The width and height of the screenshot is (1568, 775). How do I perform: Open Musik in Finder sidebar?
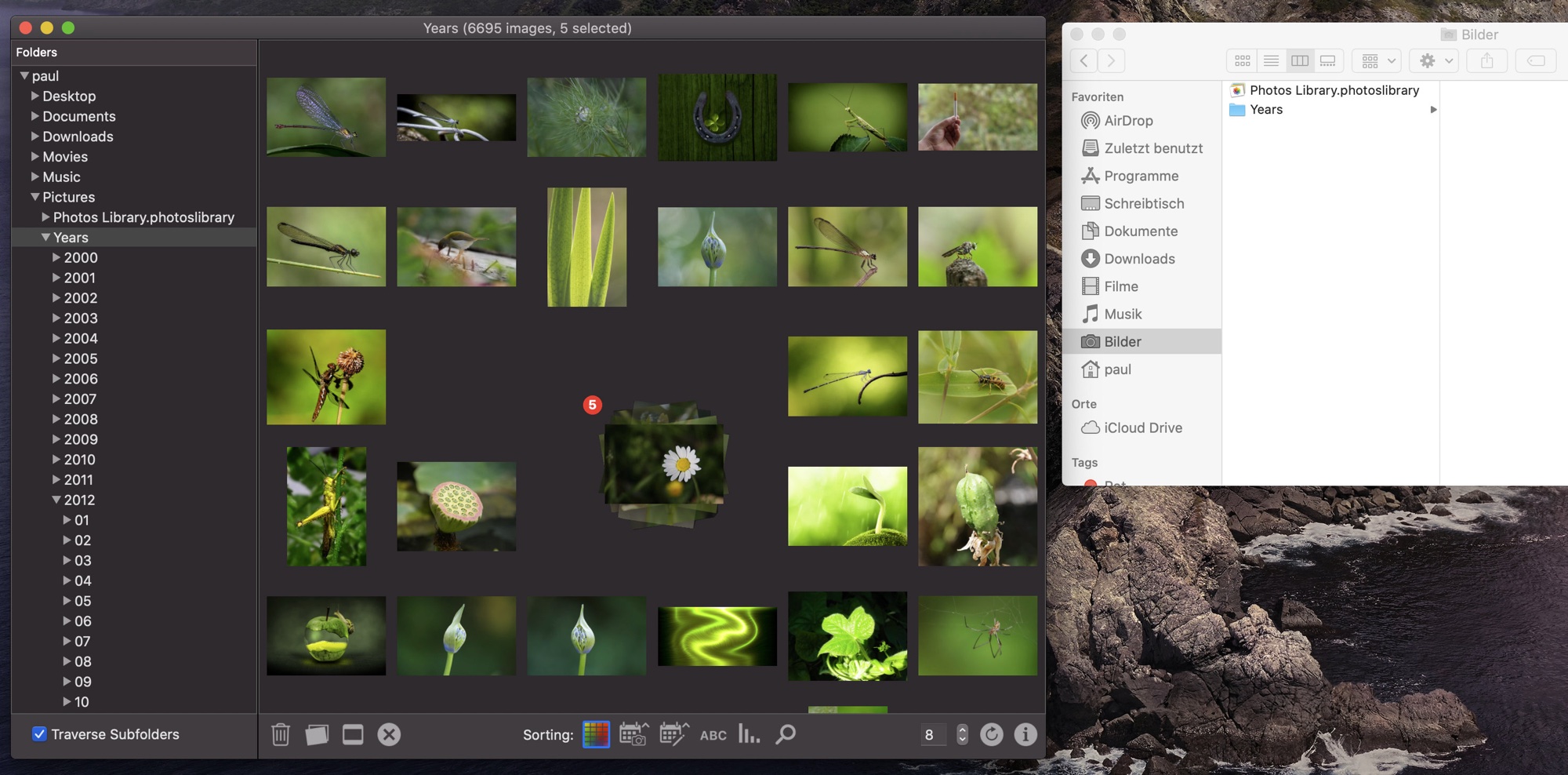pyautogui.click(x=1123, y=314)
